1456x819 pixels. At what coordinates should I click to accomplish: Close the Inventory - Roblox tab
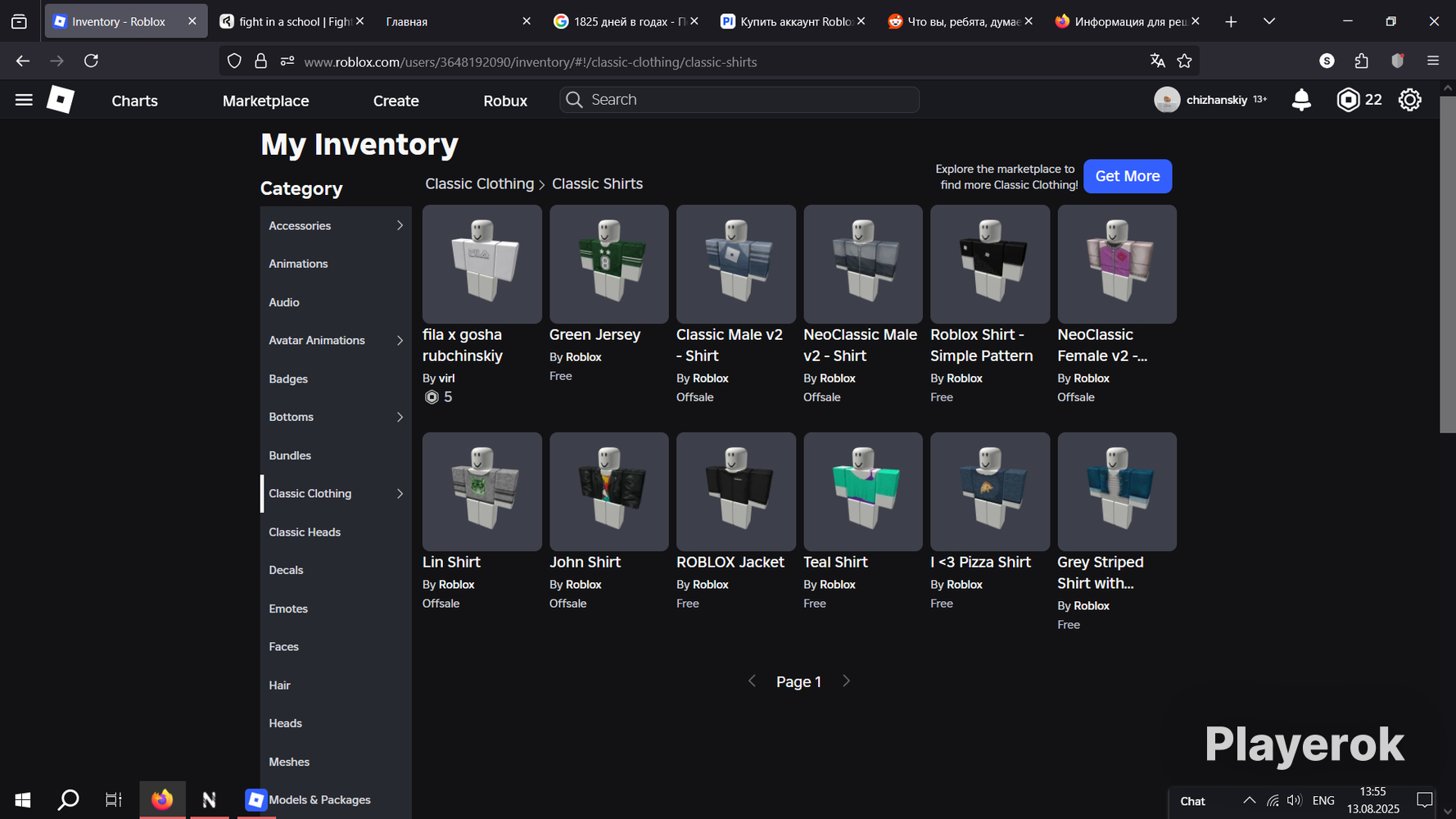click(192, 21)
